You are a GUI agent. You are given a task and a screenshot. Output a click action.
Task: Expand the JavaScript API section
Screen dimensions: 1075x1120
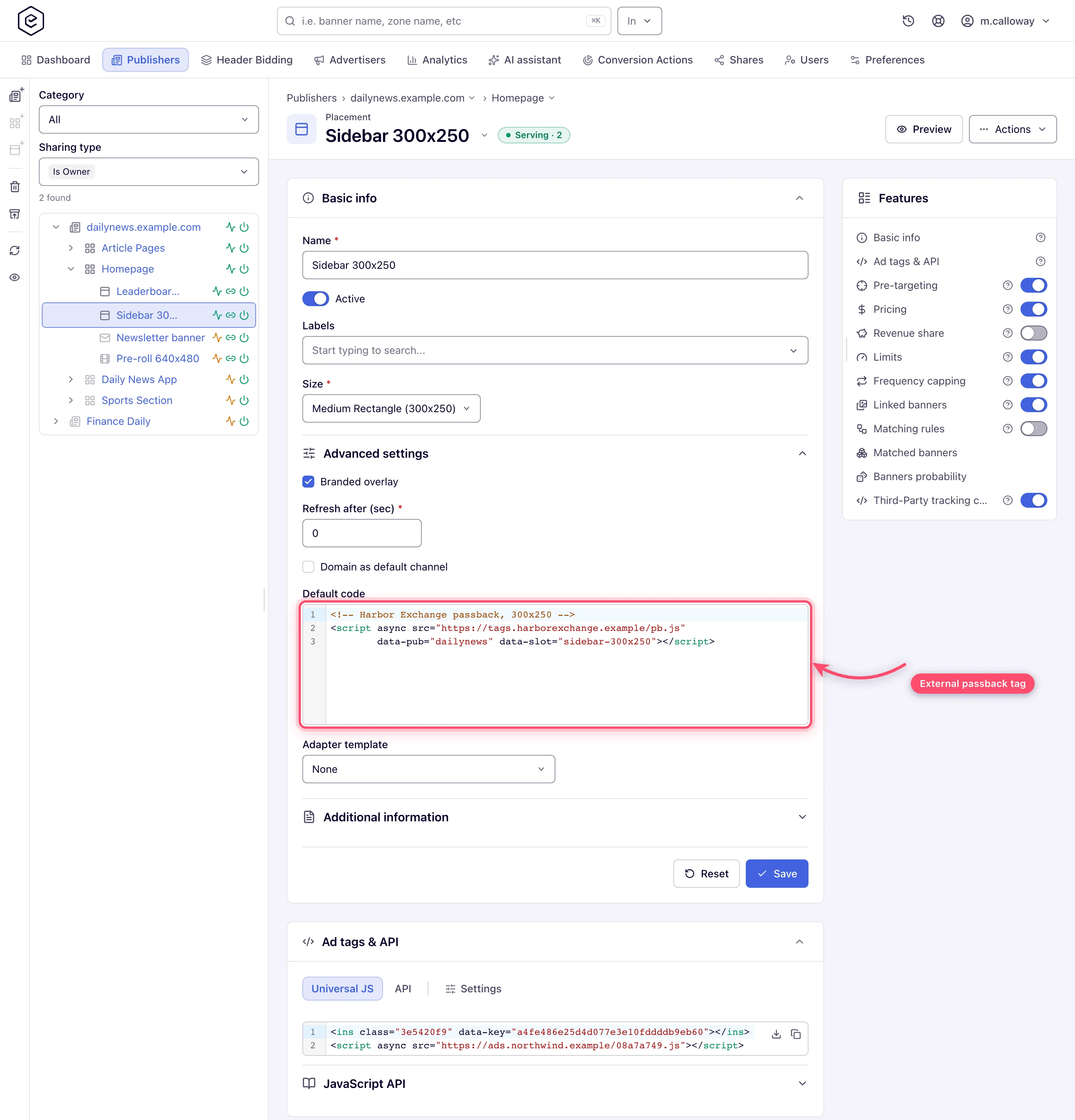pos(555,1083)
